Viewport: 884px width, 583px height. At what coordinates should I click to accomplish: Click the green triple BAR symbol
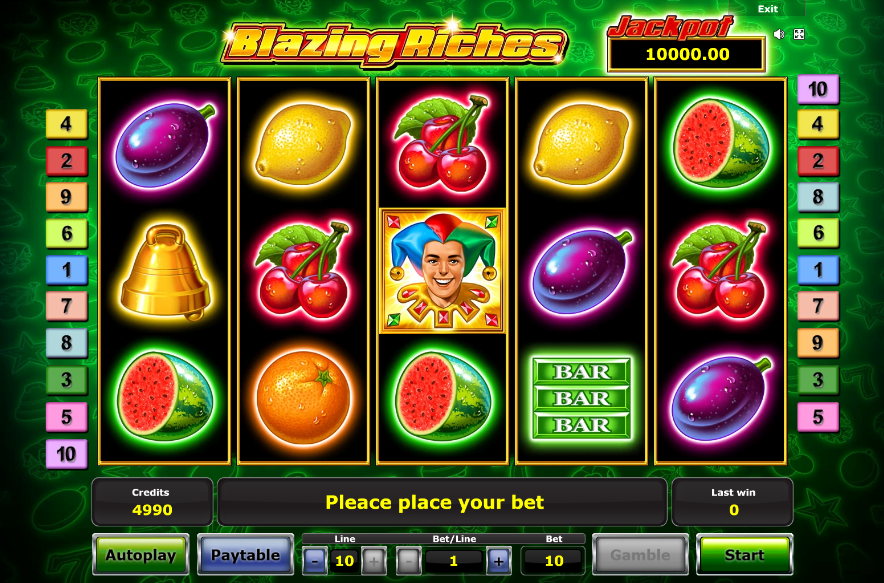581,398
